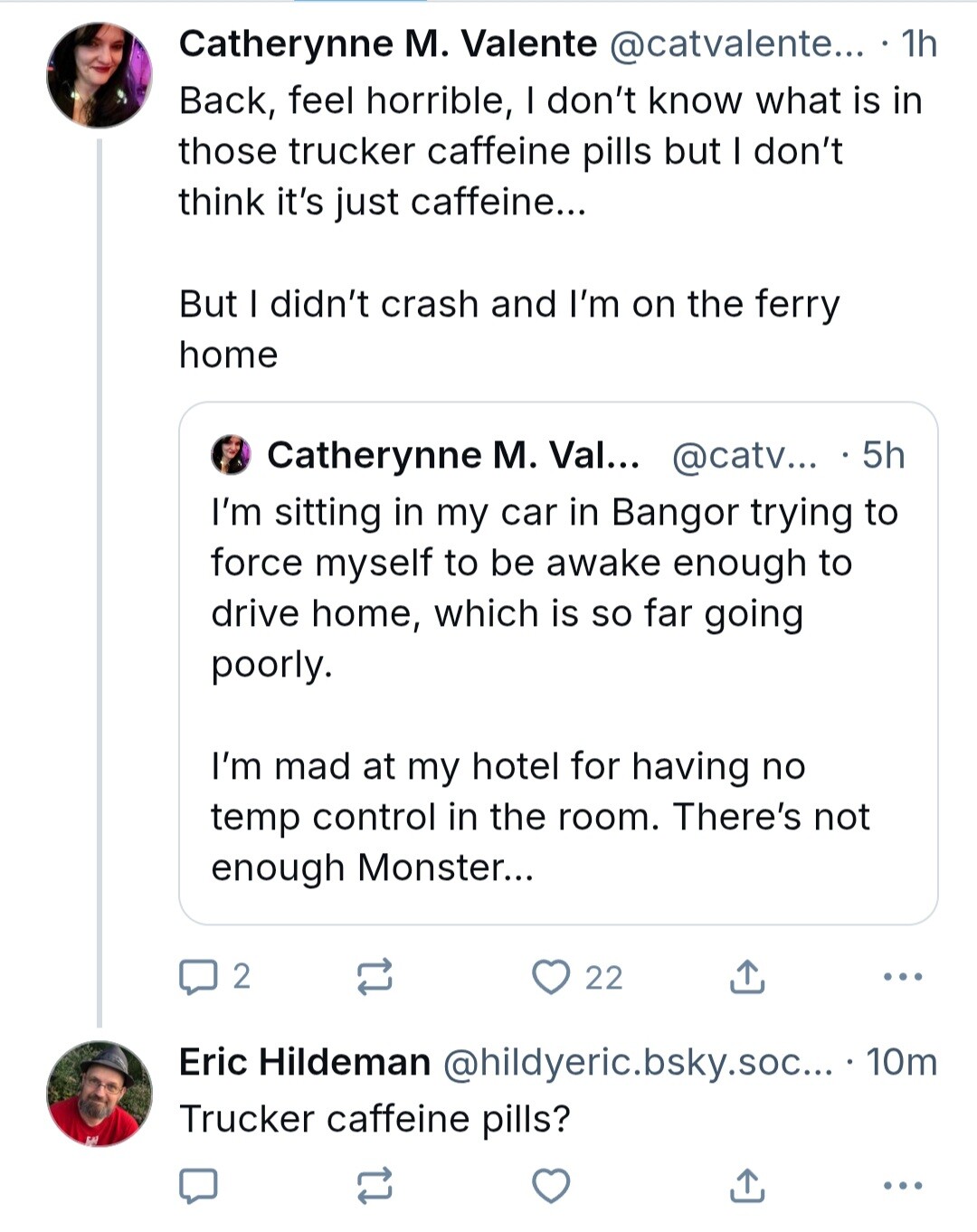The height and width of the screenshot is (1232, 977).
Task: Tap the Catherynne M. Valente display name
Action: (x=388, y=43)
